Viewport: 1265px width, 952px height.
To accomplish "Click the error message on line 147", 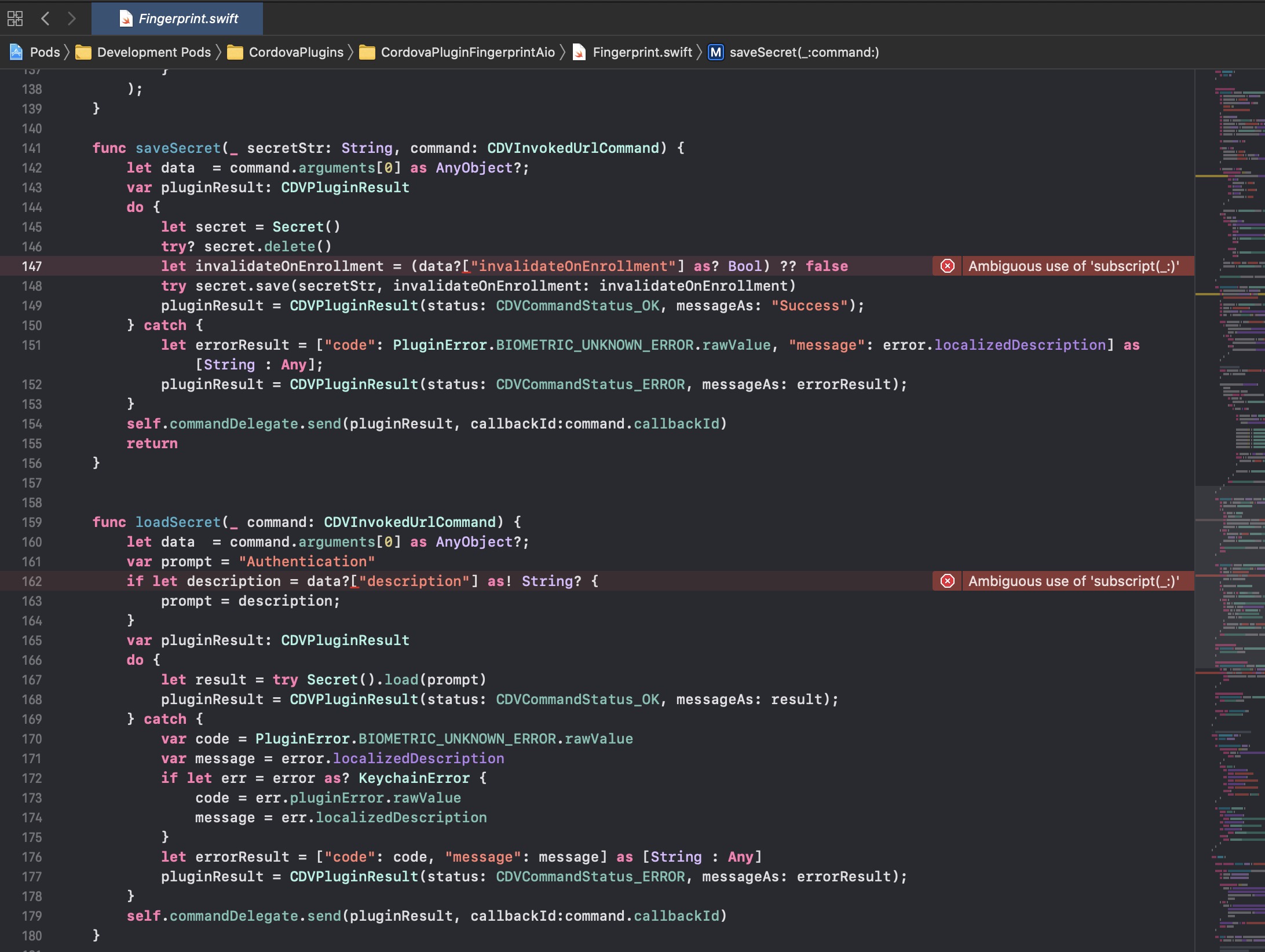I will click(x=1073, y=266).
